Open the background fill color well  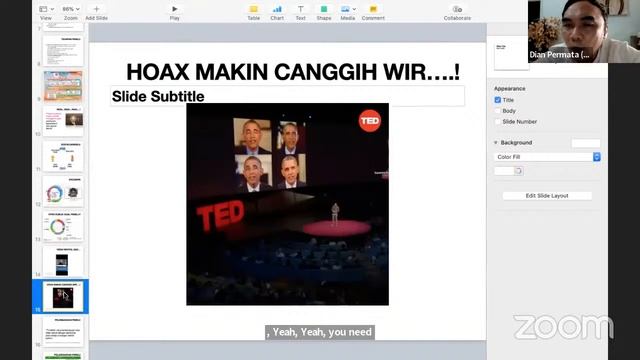coord(504,171)
